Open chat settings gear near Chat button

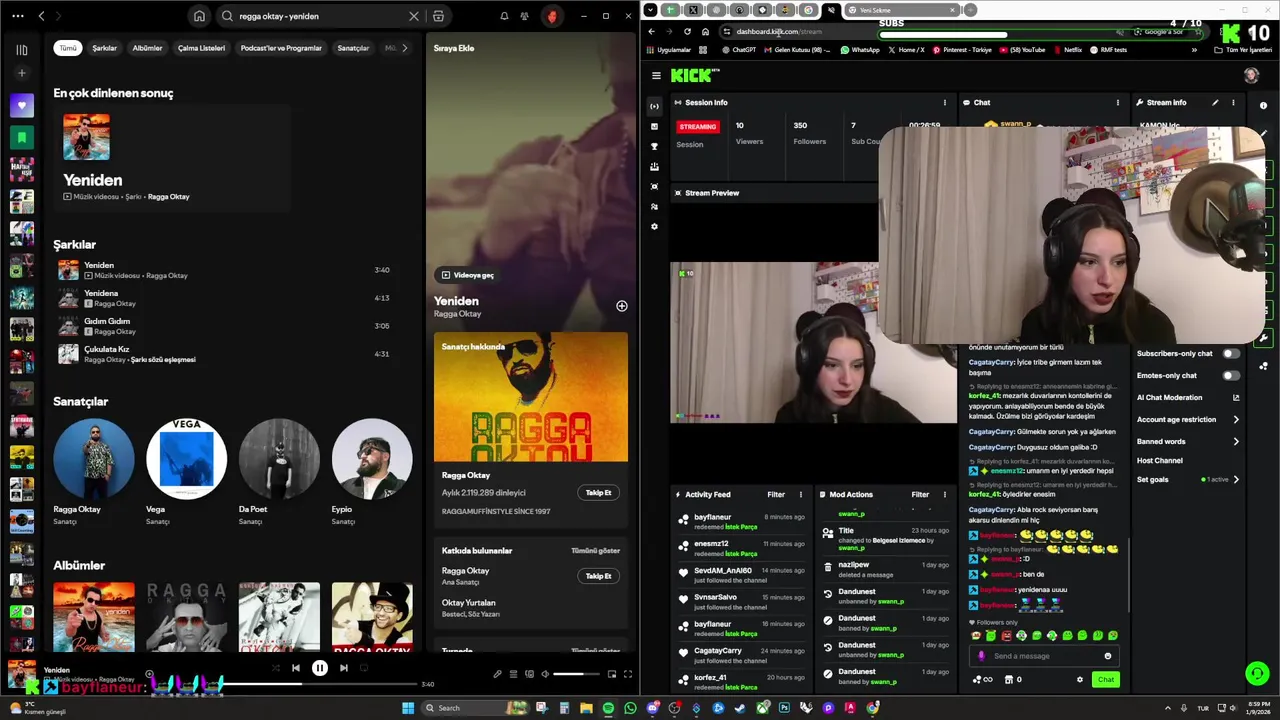(1079, 679)
